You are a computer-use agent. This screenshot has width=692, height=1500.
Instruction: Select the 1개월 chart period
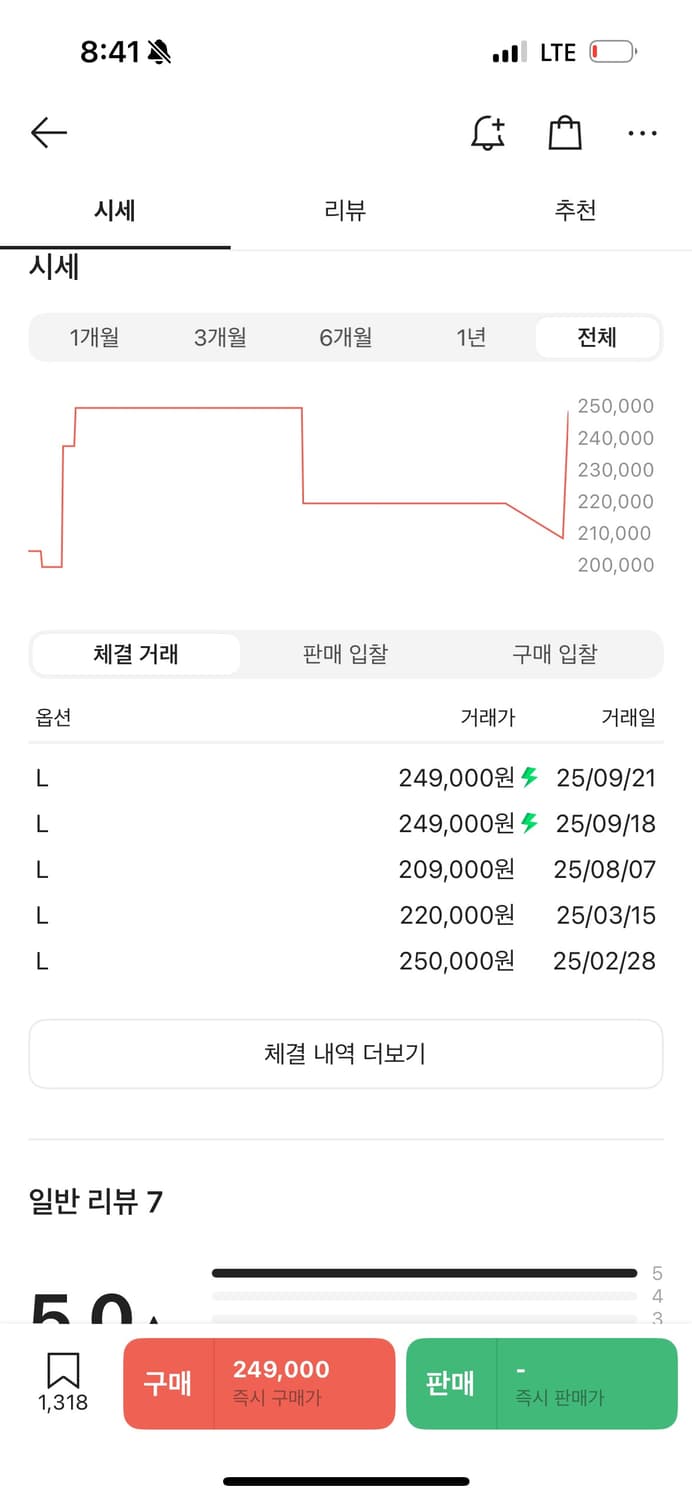pyautogui.click(x=94, y=338)
